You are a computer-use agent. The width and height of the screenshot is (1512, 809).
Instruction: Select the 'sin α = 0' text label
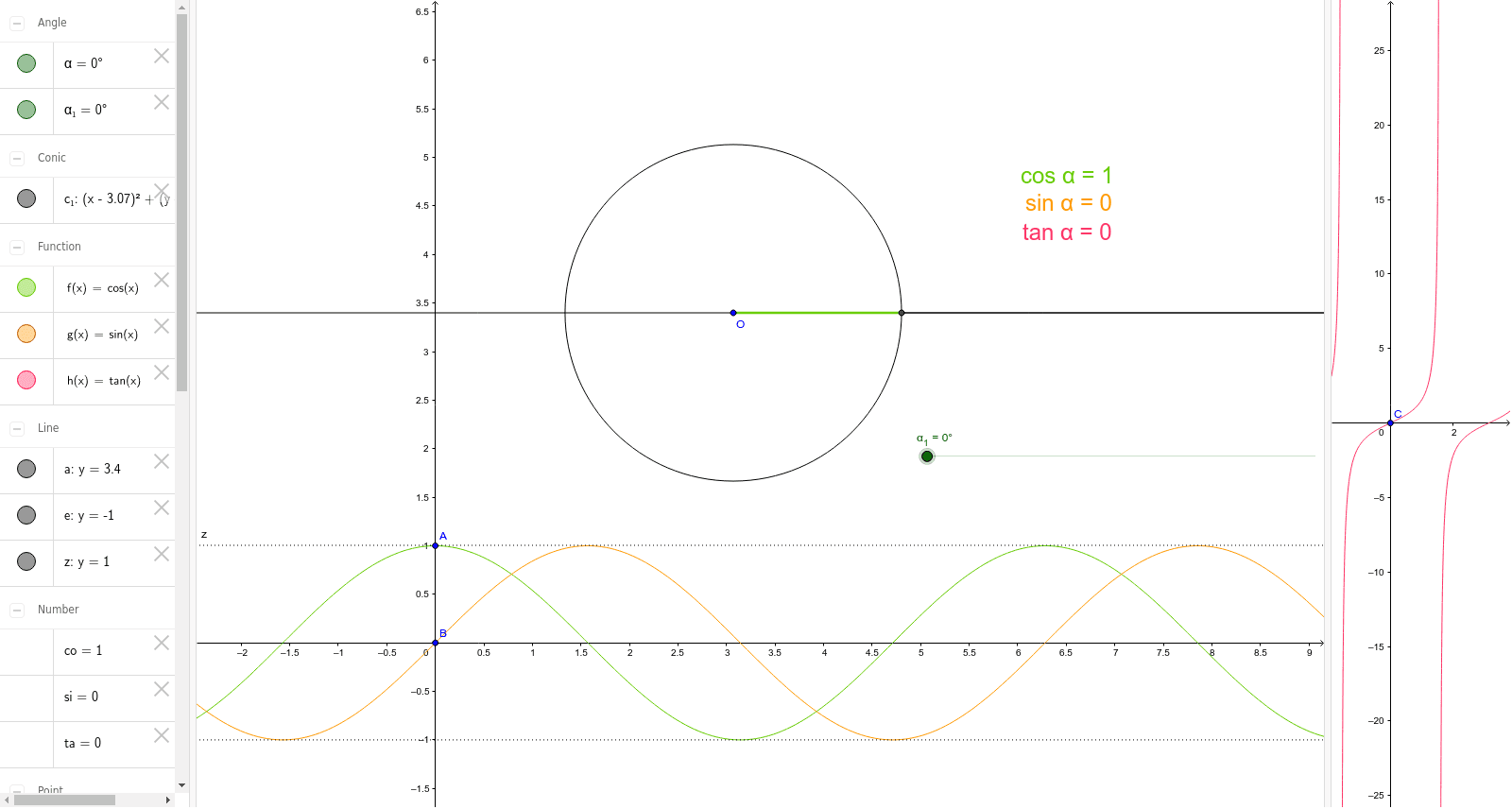[x=1068, y=203]
